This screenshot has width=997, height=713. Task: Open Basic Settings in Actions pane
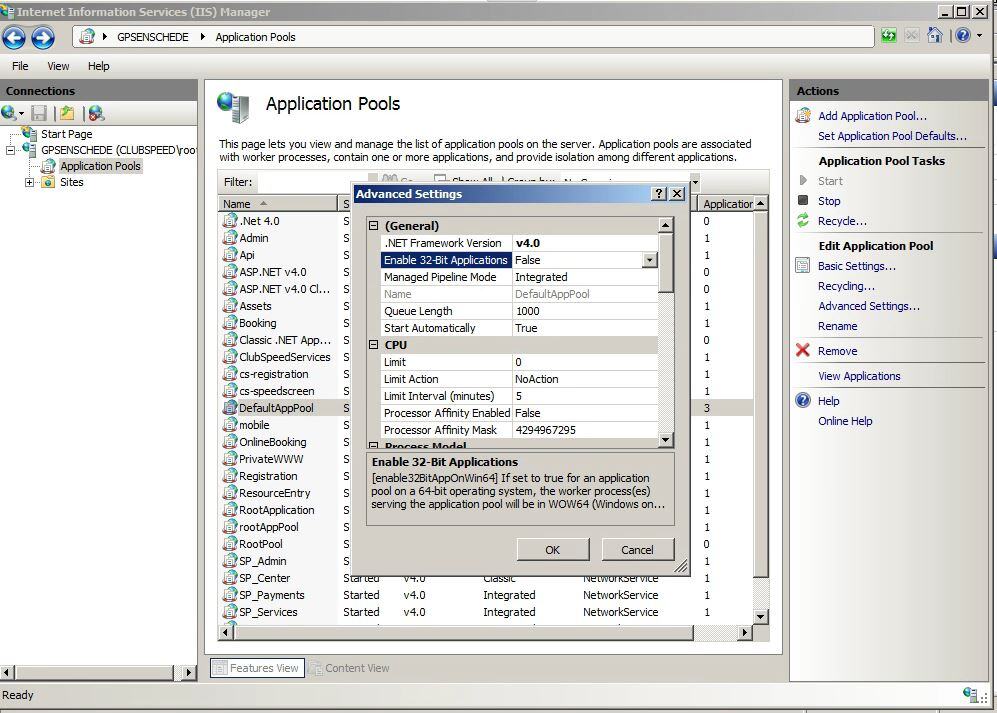click(856, 267)
